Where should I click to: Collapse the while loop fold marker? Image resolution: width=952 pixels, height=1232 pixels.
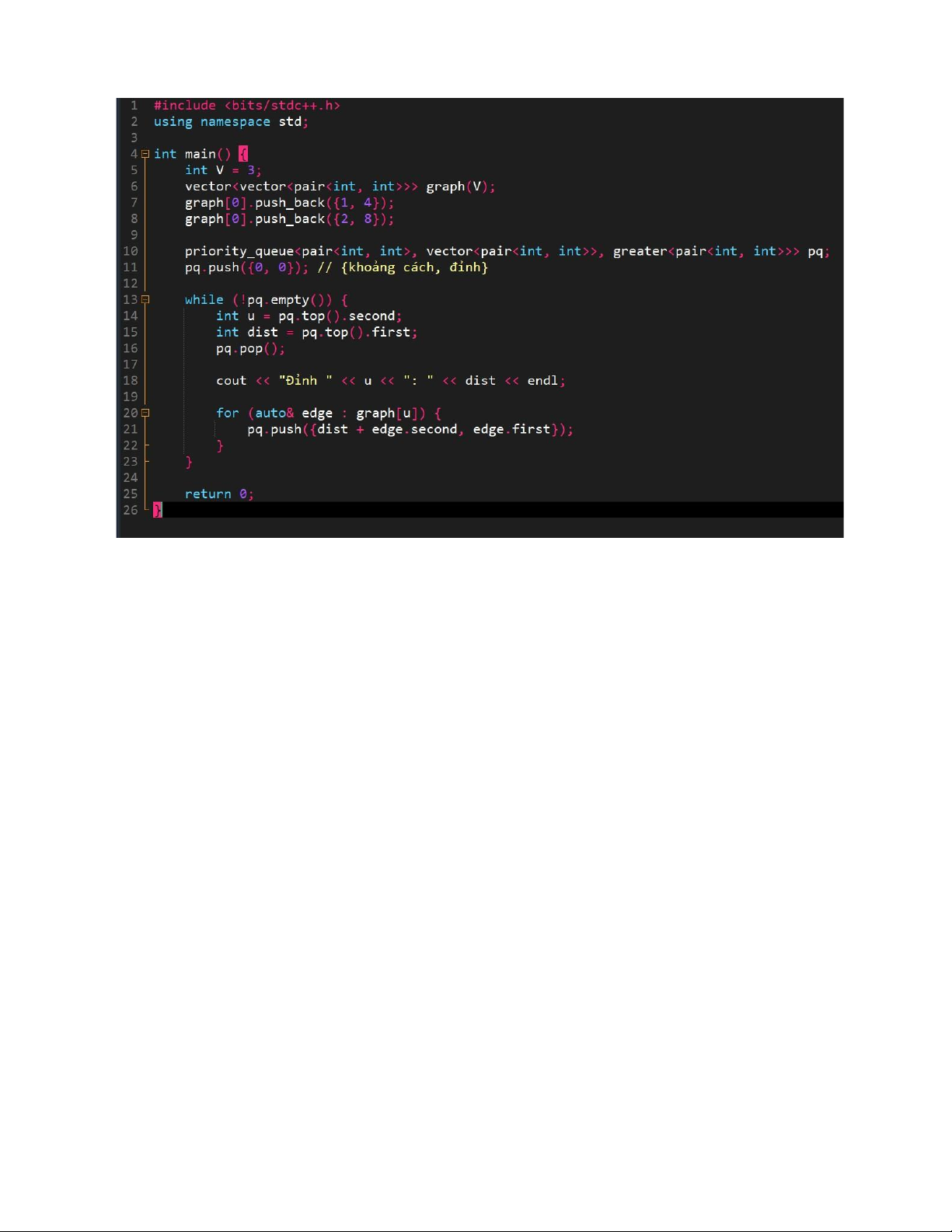145,299
